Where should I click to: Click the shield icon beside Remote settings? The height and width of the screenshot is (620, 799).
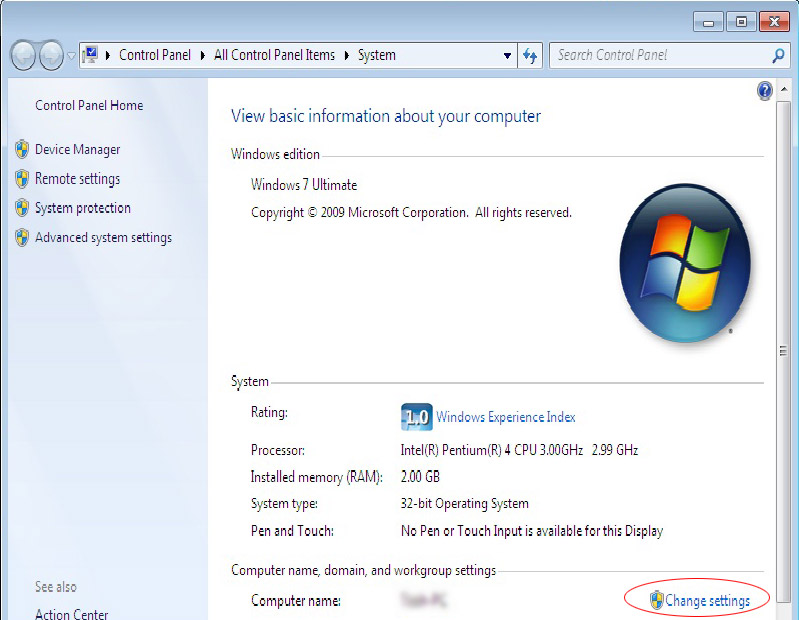click(x=22, y=179)
